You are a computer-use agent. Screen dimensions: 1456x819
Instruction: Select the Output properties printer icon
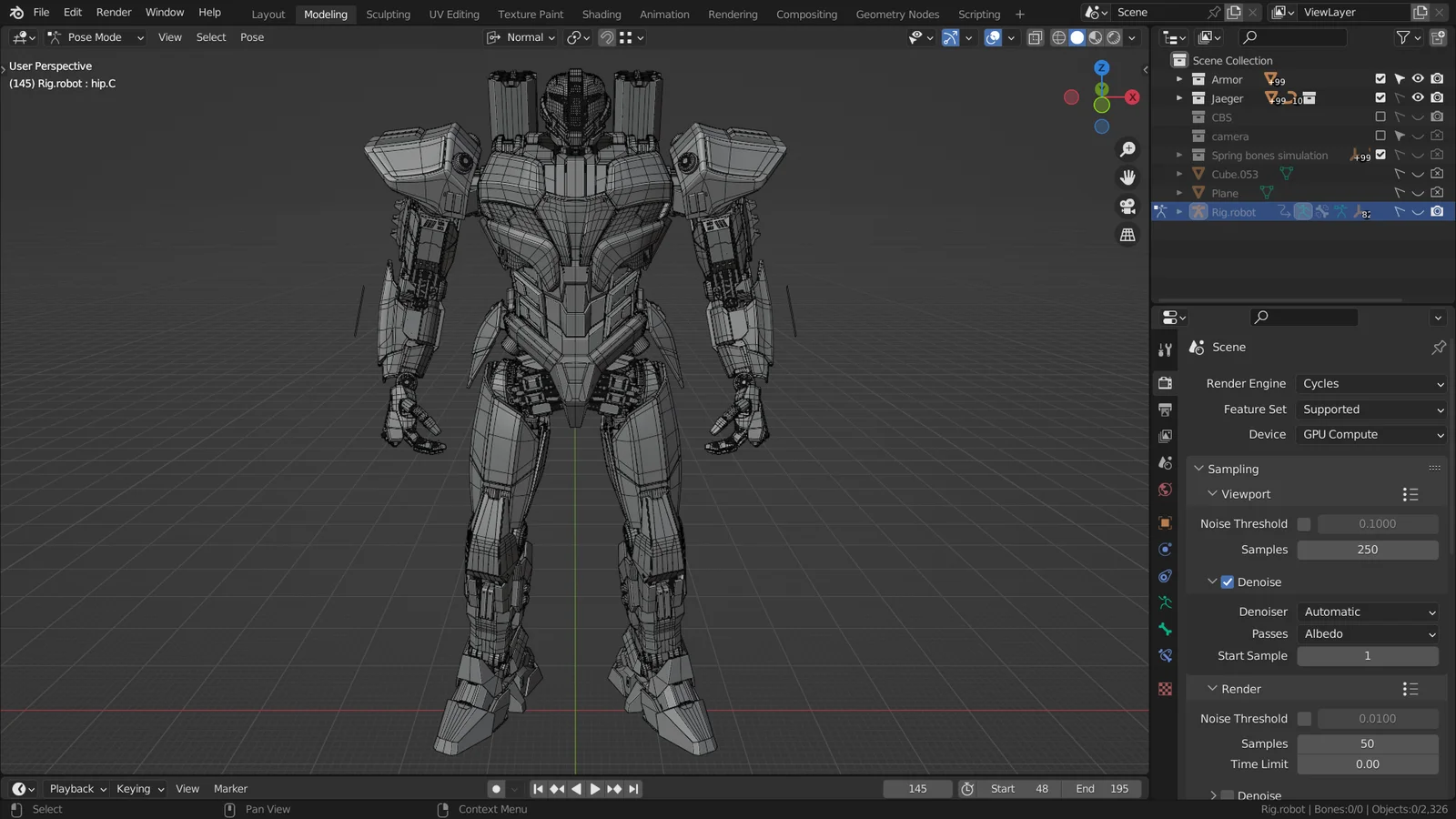click(x=1165, y=409)
